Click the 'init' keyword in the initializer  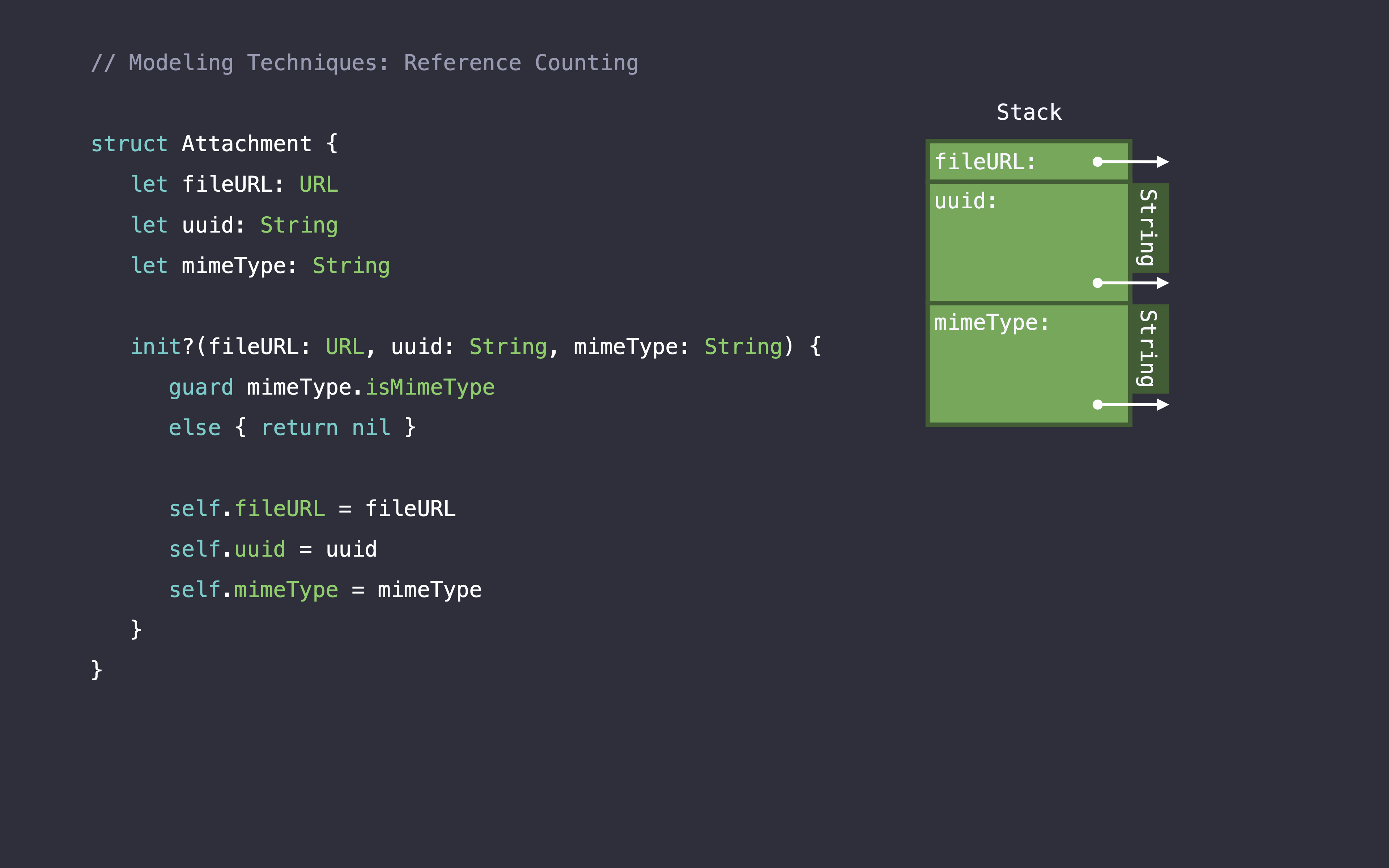coord(156,347)
